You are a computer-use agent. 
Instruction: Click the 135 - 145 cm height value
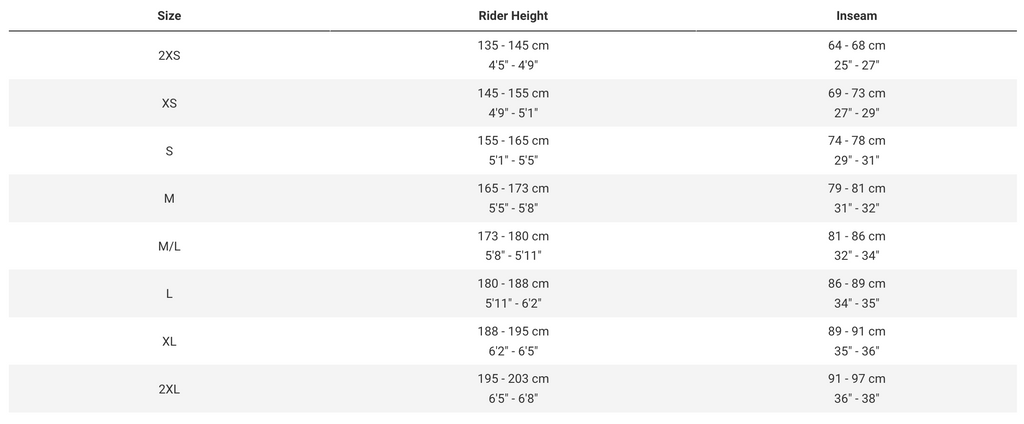513,45
